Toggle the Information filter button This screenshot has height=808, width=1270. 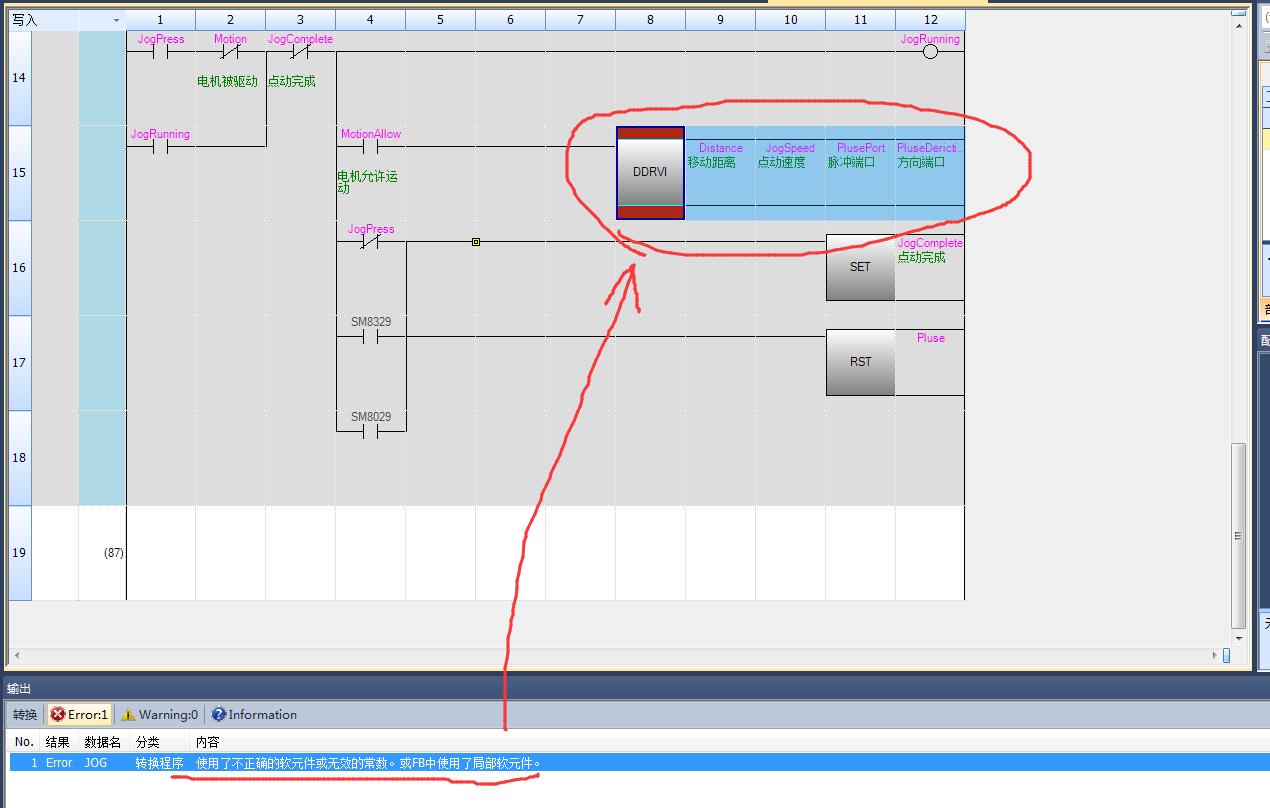[254, 715]
